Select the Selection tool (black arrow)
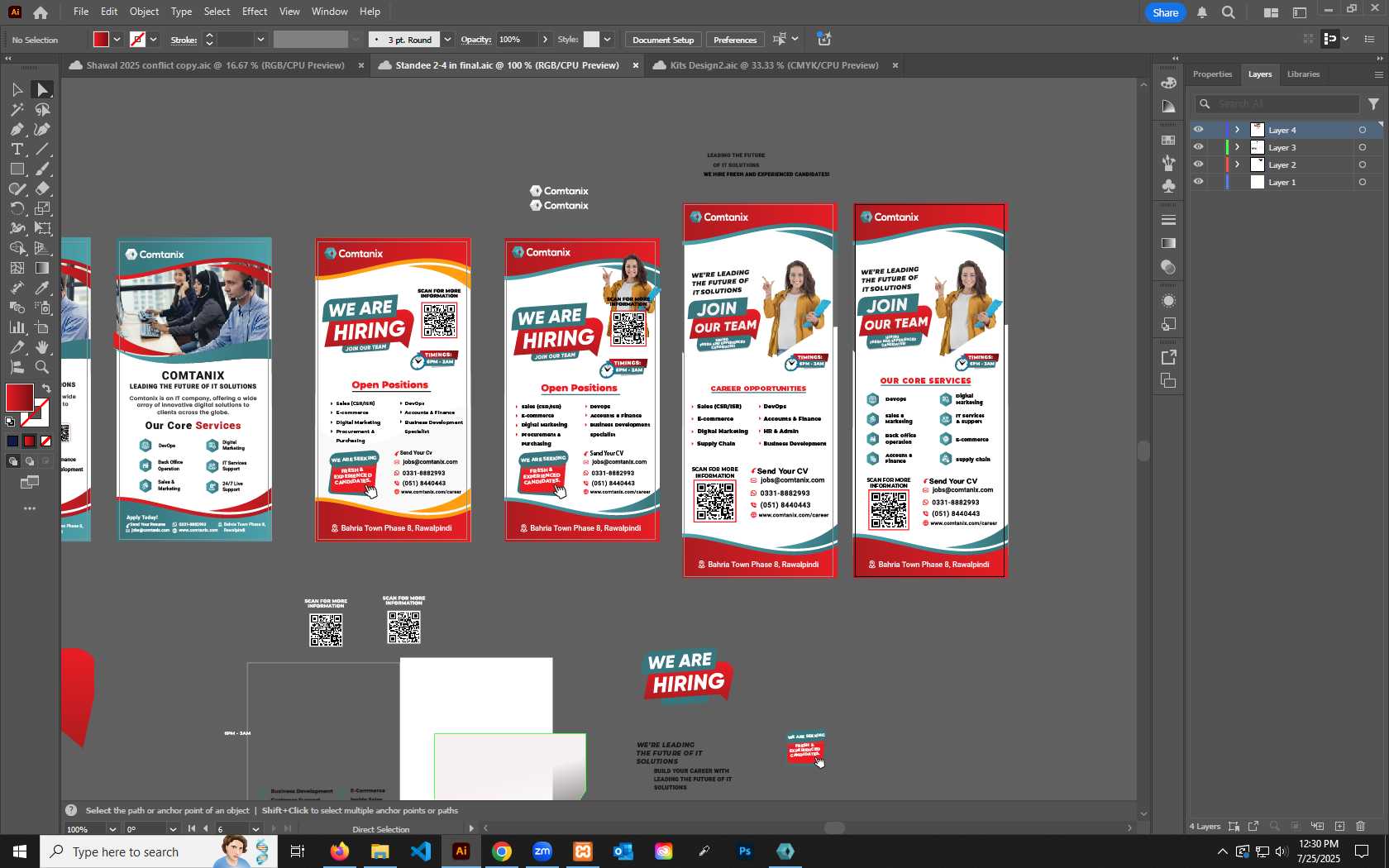Viewport: 1389px width, 868px height. pos(17,89)
